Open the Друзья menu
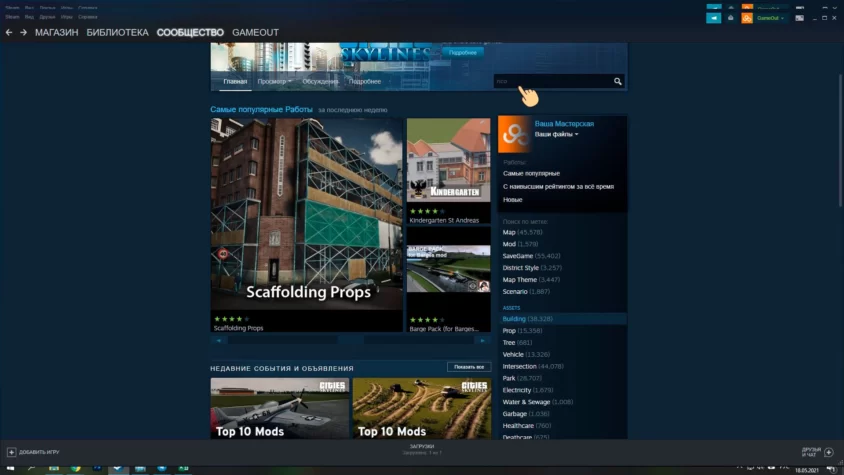Image resolution: width=844 pixels, height=475 pixels. click(x=47, y=17)
